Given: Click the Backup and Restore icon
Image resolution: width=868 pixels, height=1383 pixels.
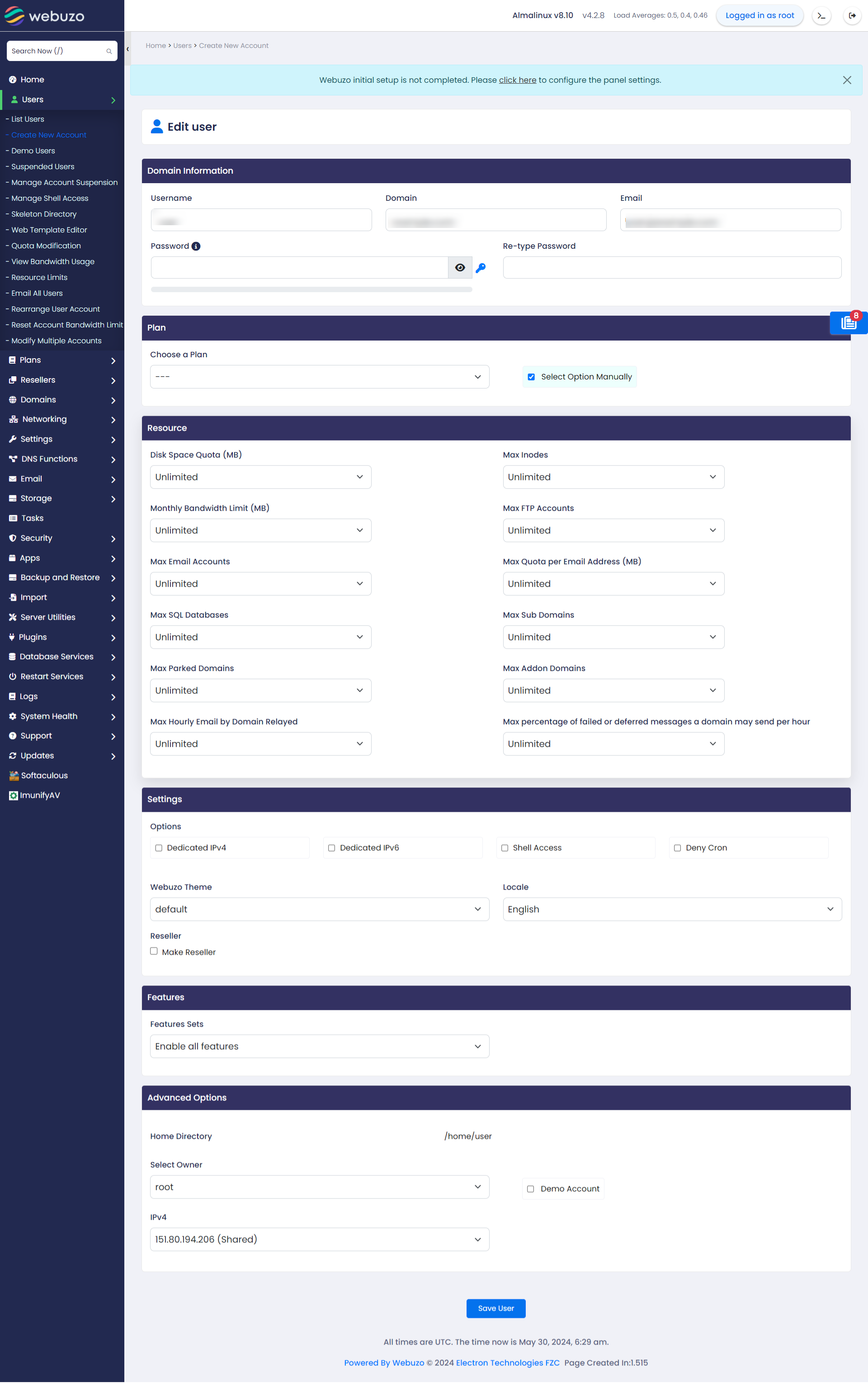Looking at the screenshot, I should tap(13, 577).
